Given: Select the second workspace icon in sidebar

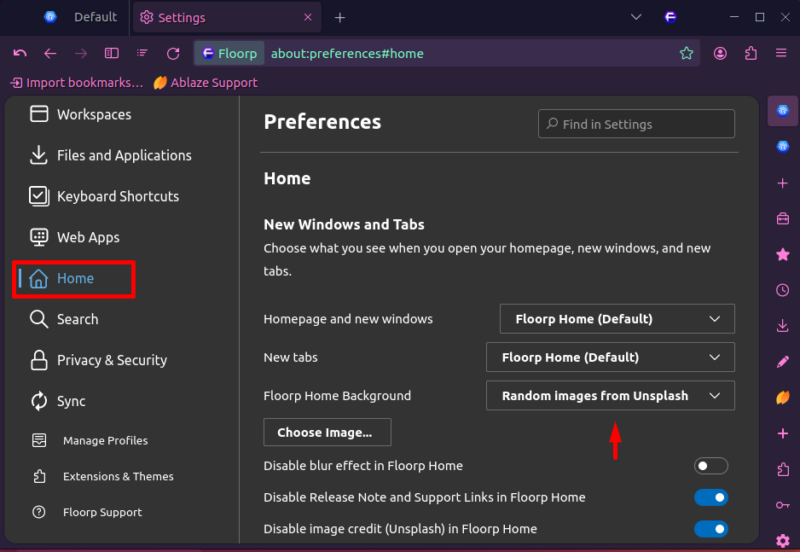Looking at the screenshot, I should (x=783, y=147).
